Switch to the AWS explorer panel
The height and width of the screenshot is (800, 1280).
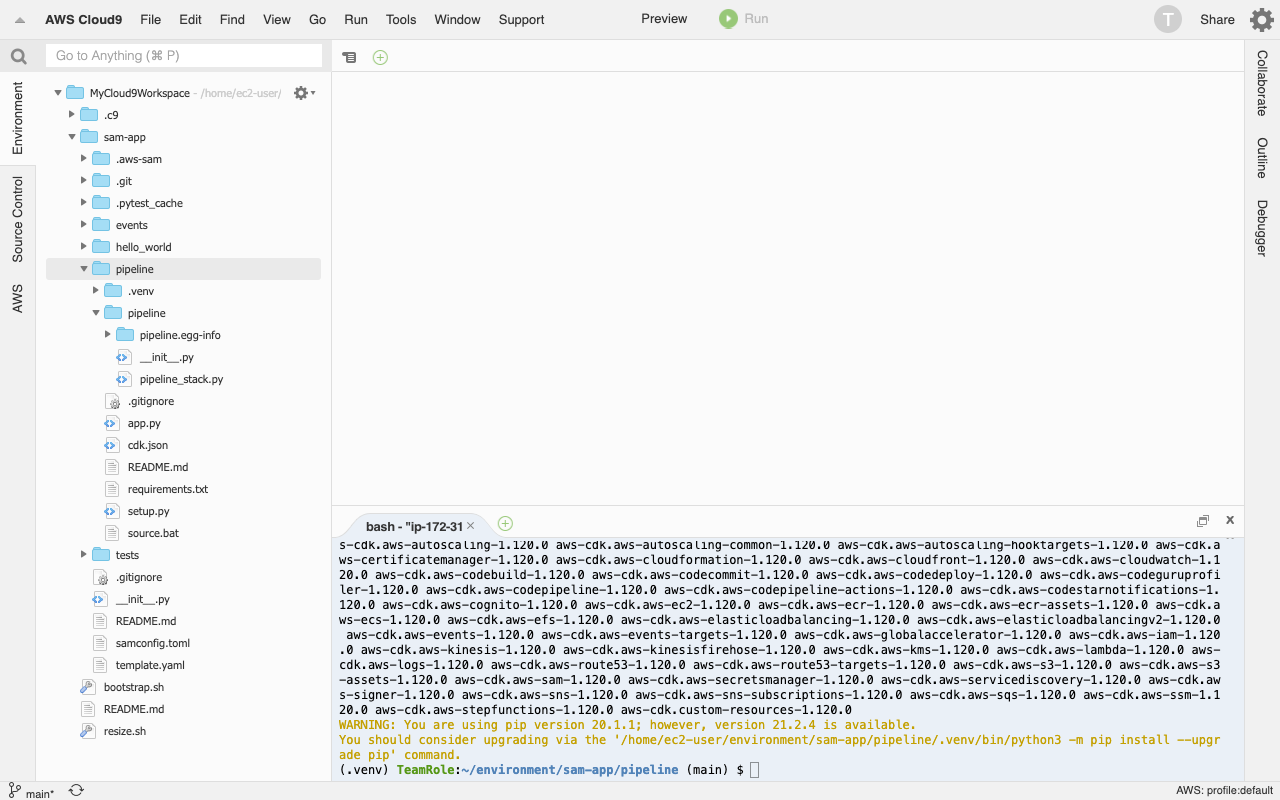click(18, 298)
